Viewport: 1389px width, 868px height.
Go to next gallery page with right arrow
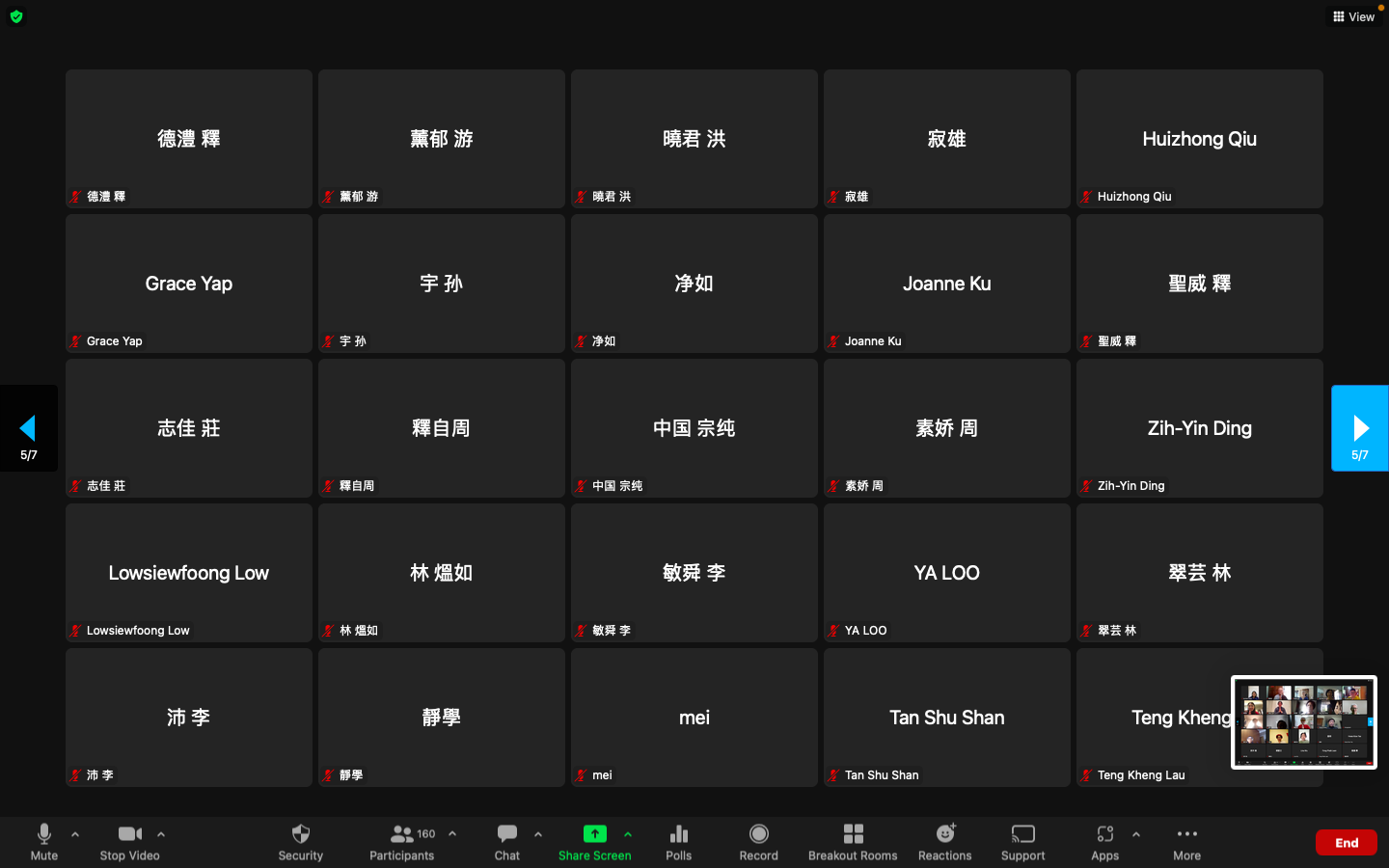tap(1359, 428)
